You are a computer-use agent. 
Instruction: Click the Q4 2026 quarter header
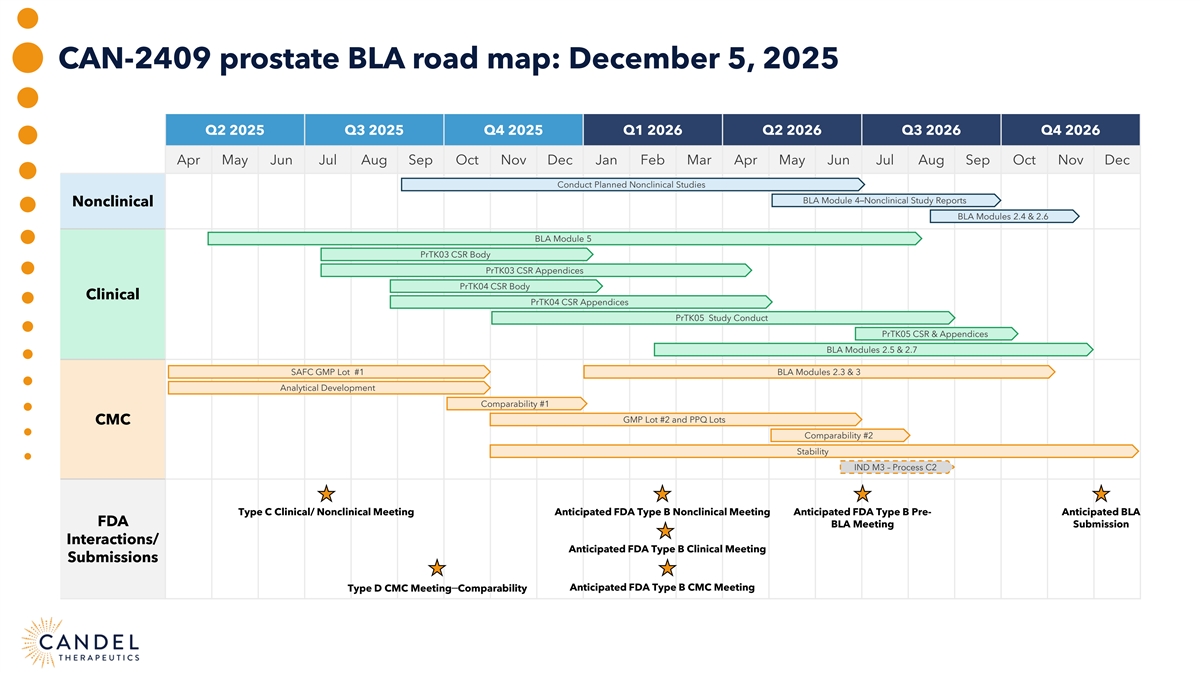point(1070,130)
